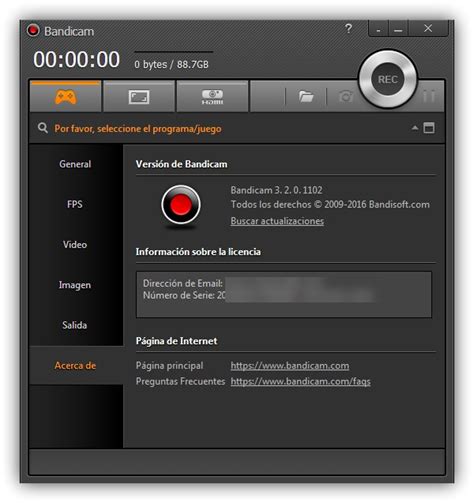The image size is (474, 503).
Task: Select the game recording mode gamepad icon
Action: [66, 97]
